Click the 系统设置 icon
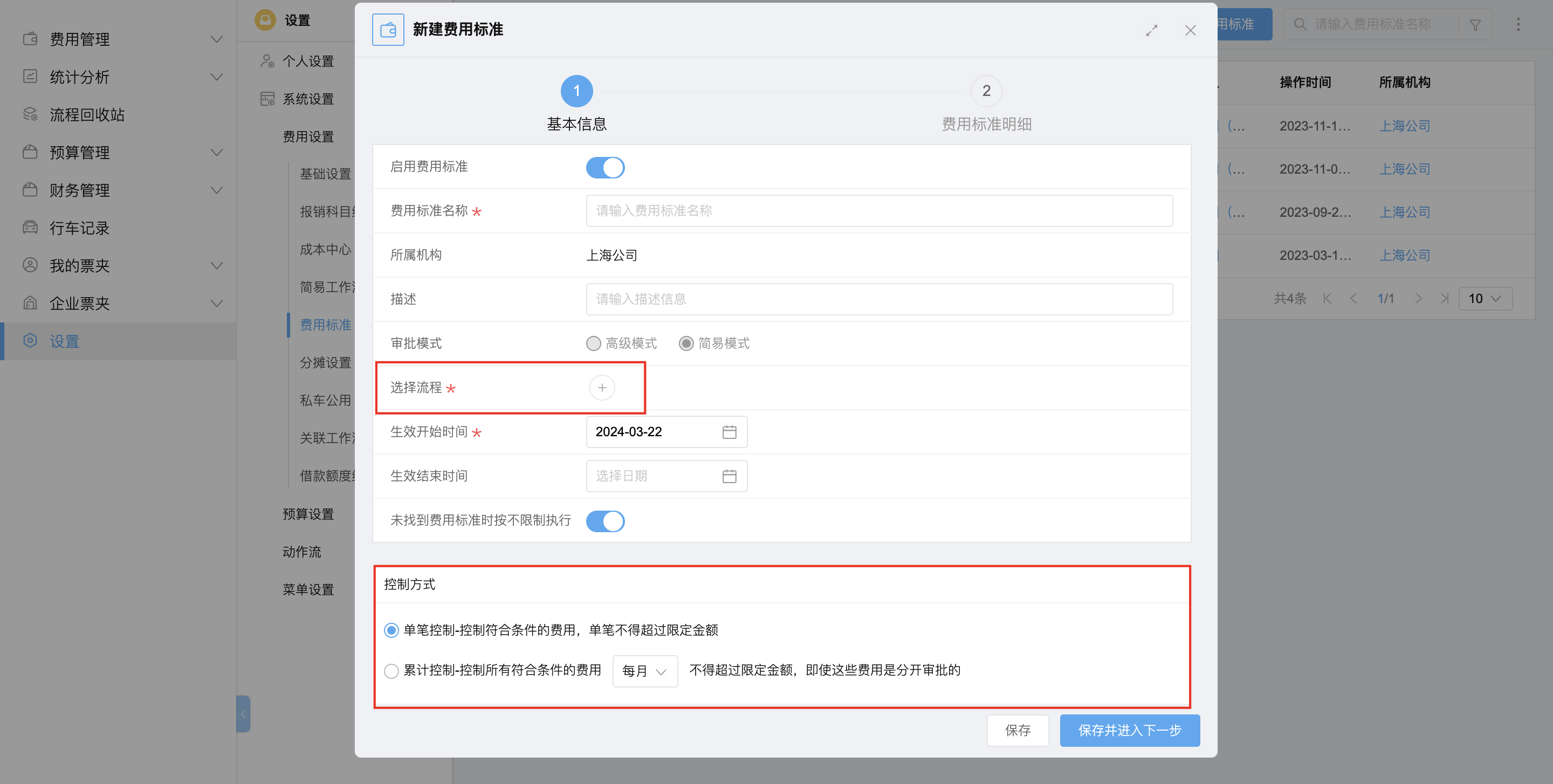Viewport: 1553px width, 784px height. coord(267,99)
